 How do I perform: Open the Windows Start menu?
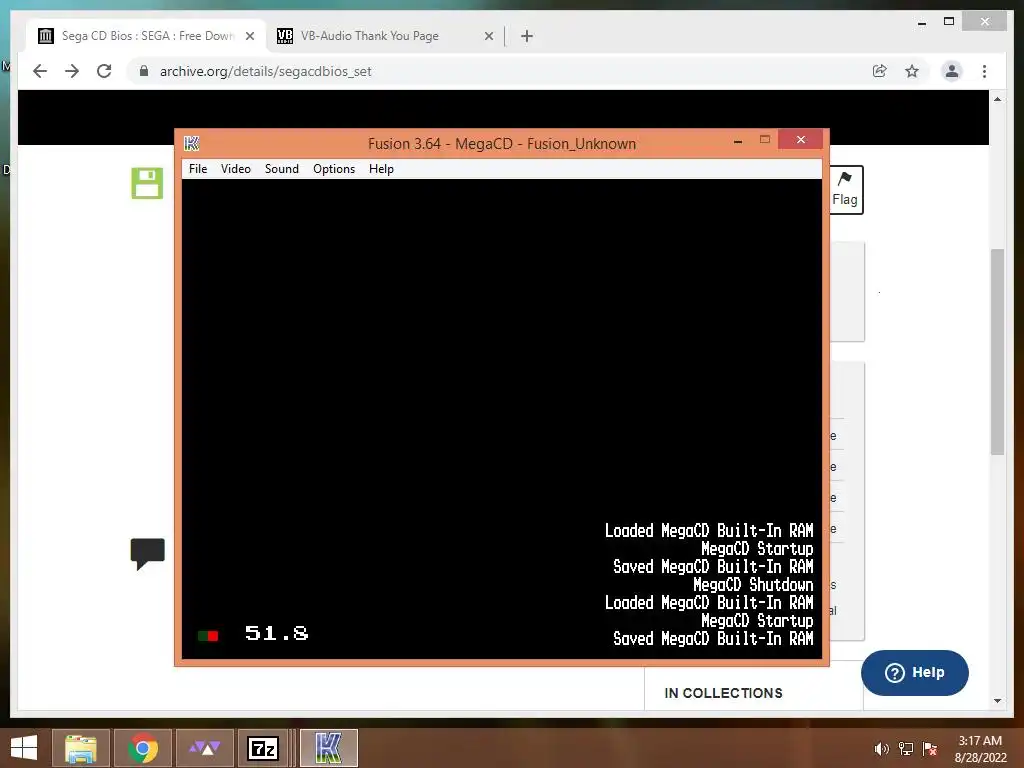click(x=24, y=748)
